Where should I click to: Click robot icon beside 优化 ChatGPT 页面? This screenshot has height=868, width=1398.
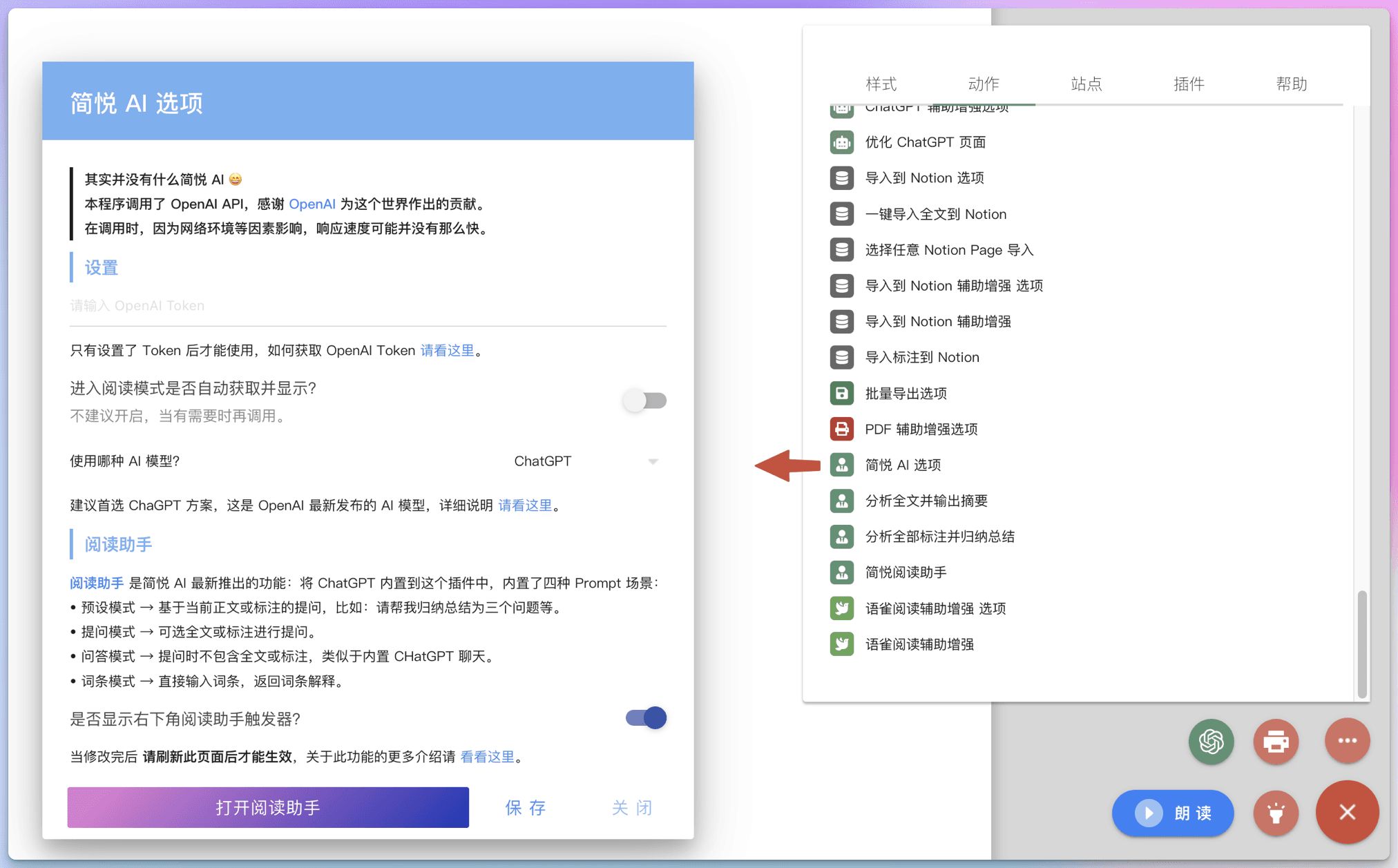coord(841,142)
